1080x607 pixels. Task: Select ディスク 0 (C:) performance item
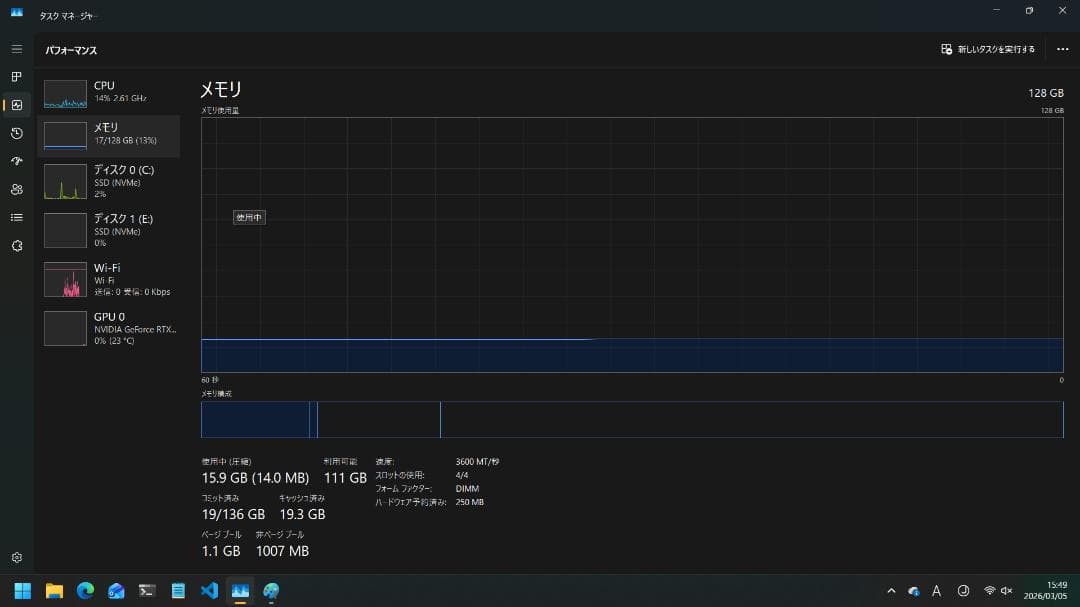108,181
